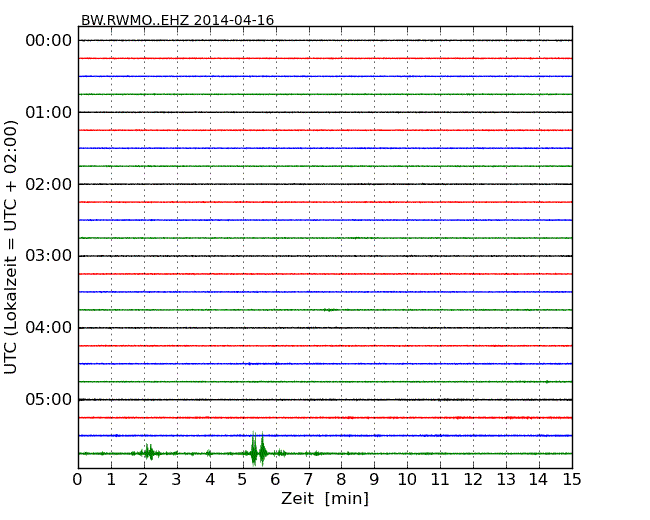
Task: Click the x-axis label Zeit [min]
Action: pyautogui.click(x=325, y=498)
